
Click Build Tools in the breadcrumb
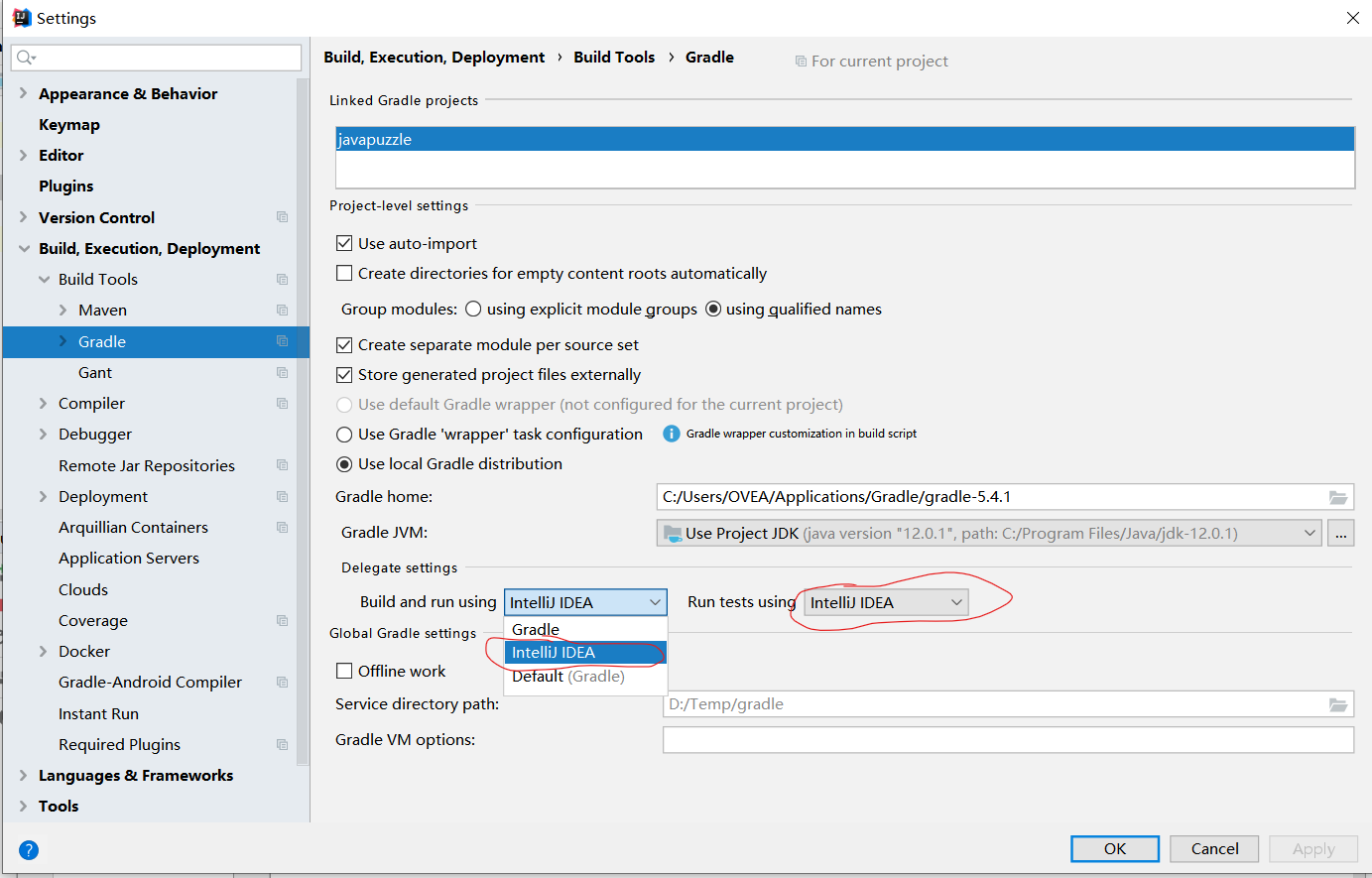614,57
